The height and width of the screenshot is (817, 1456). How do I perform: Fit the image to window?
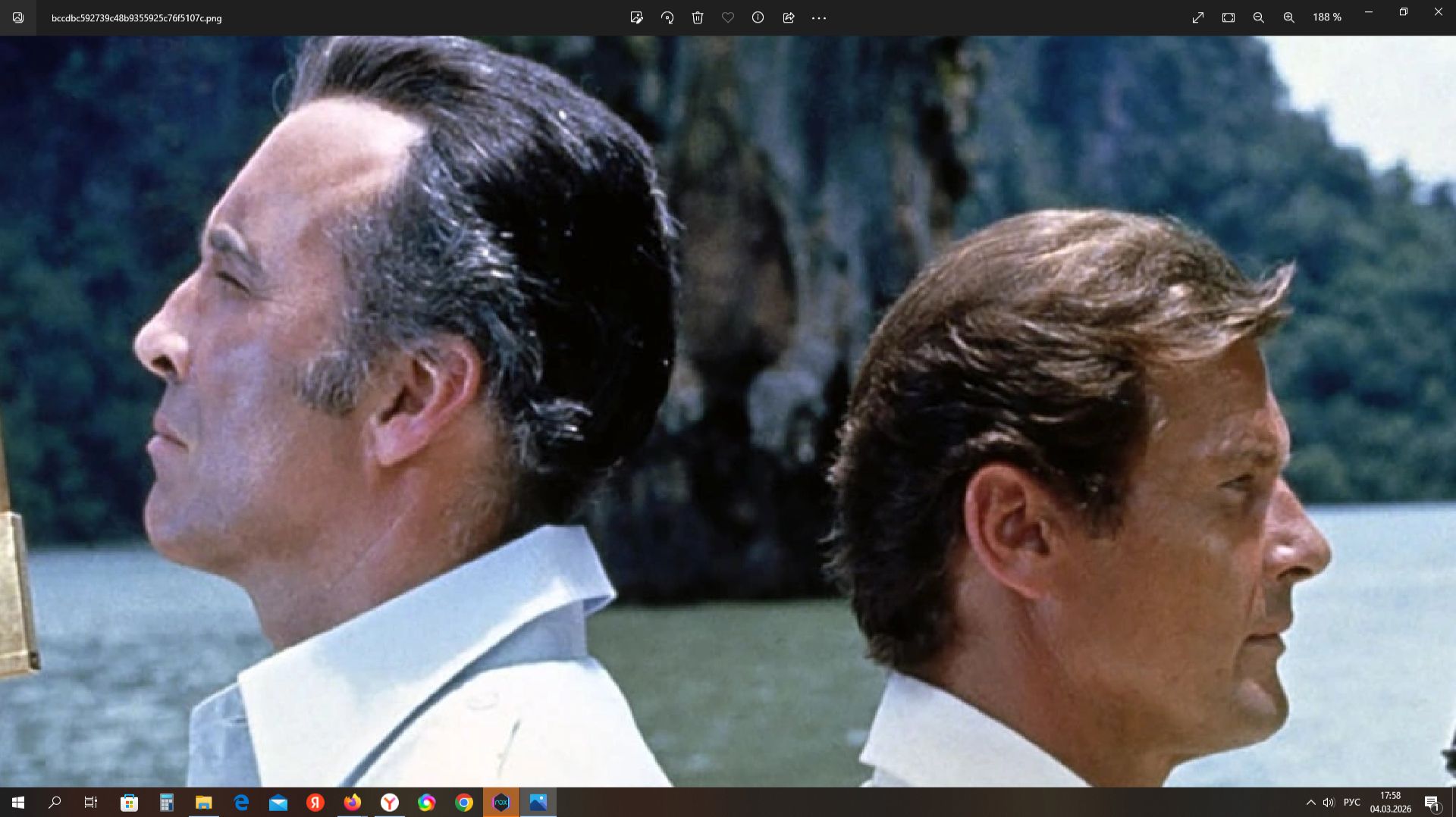(x=1228, y=17)
